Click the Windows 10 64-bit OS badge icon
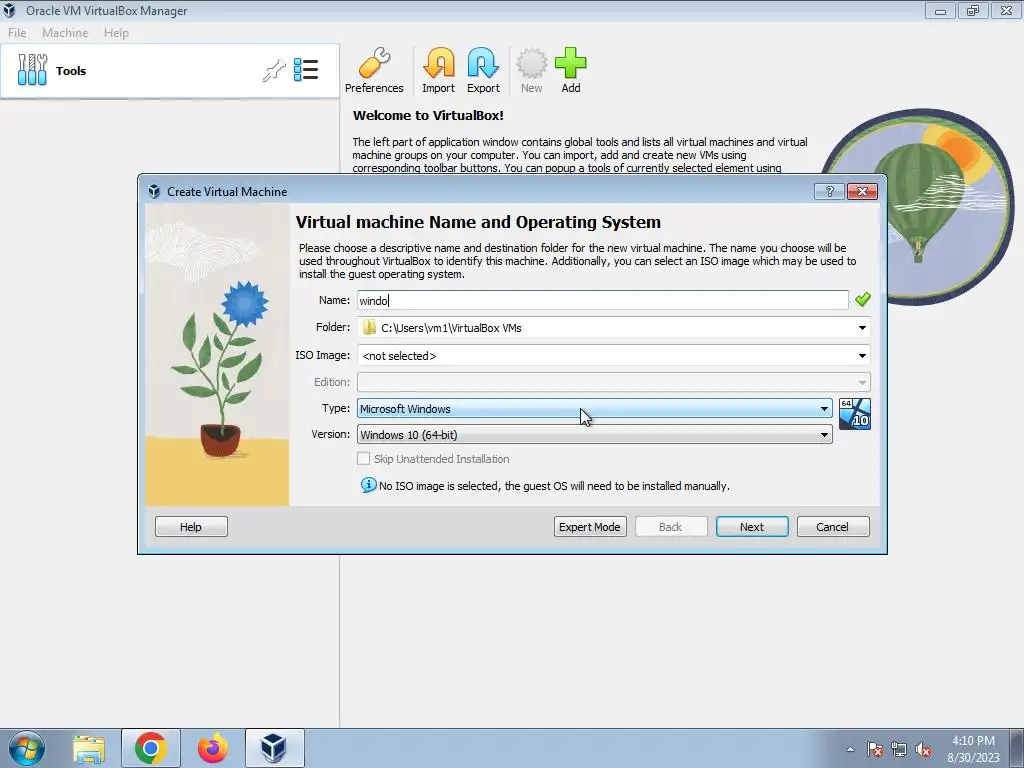The height and width of the screenshot is (768, 1024). [x=854, y=414]
